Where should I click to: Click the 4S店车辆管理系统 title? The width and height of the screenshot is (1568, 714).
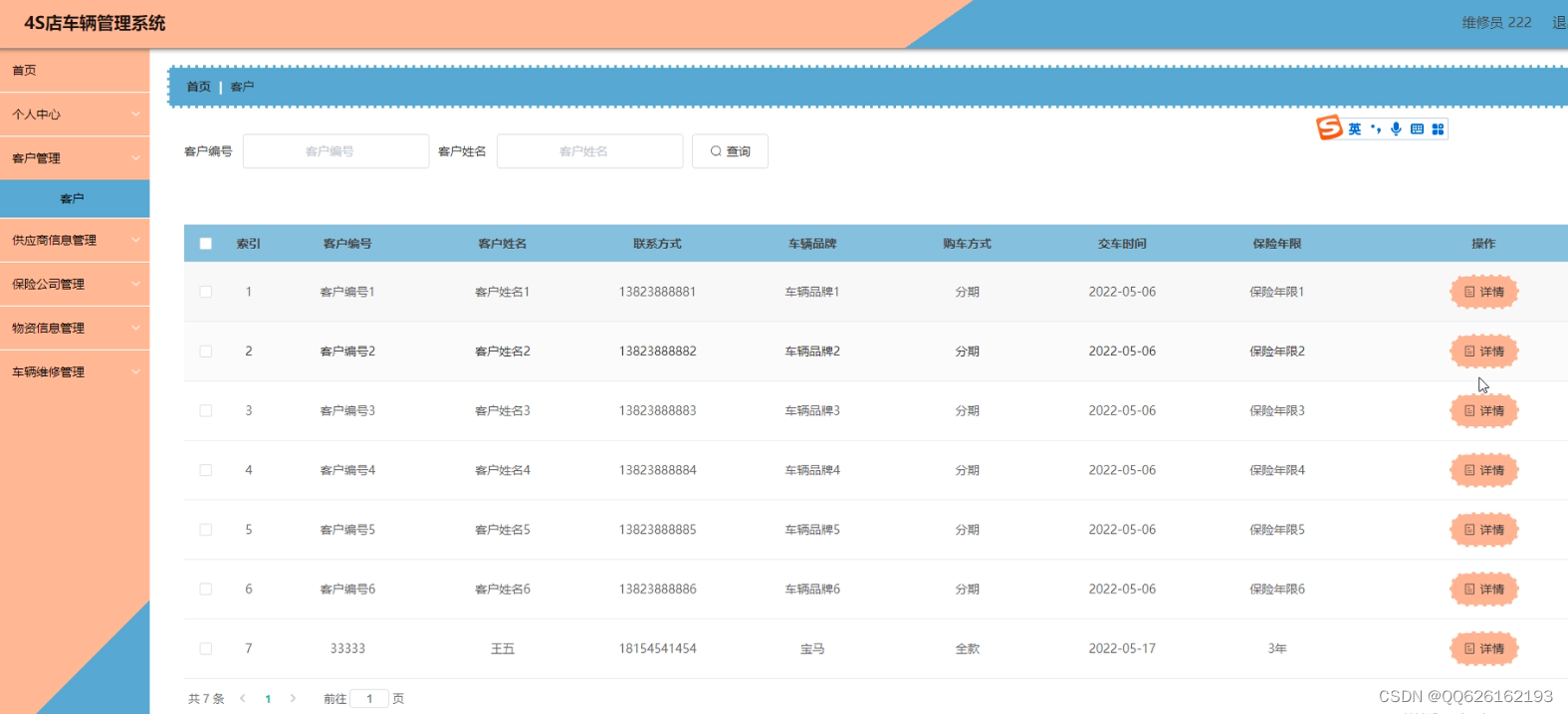point(95,23)
